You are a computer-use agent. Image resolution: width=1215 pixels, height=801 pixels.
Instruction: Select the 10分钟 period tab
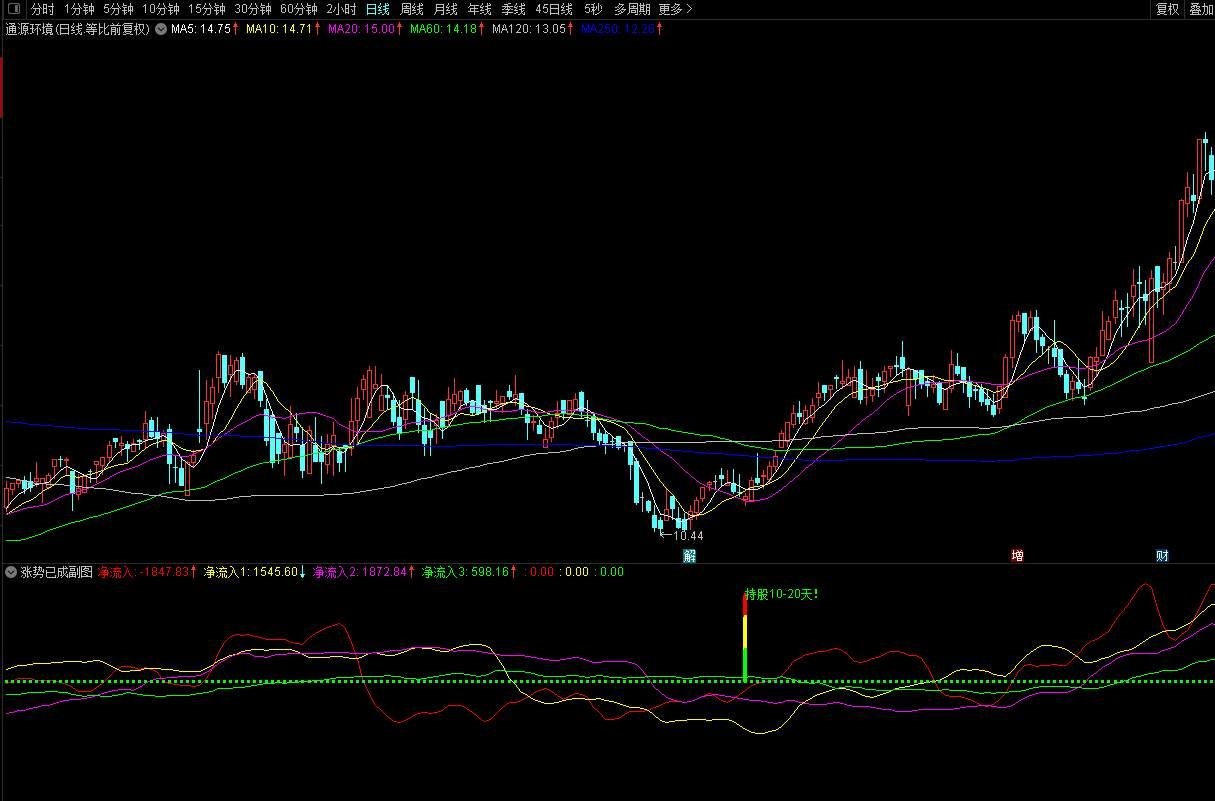coord(160,9)
